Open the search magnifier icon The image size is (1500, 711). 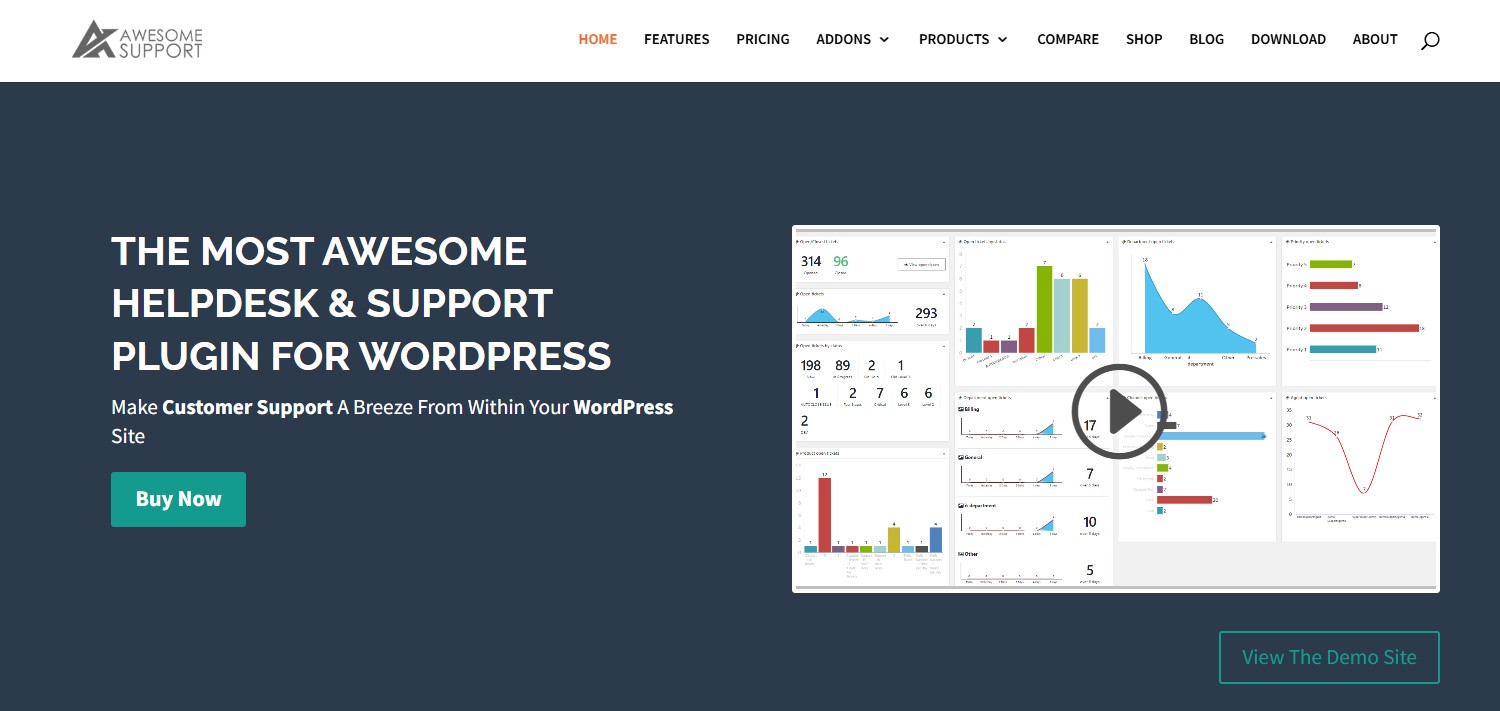[1430, 40]
